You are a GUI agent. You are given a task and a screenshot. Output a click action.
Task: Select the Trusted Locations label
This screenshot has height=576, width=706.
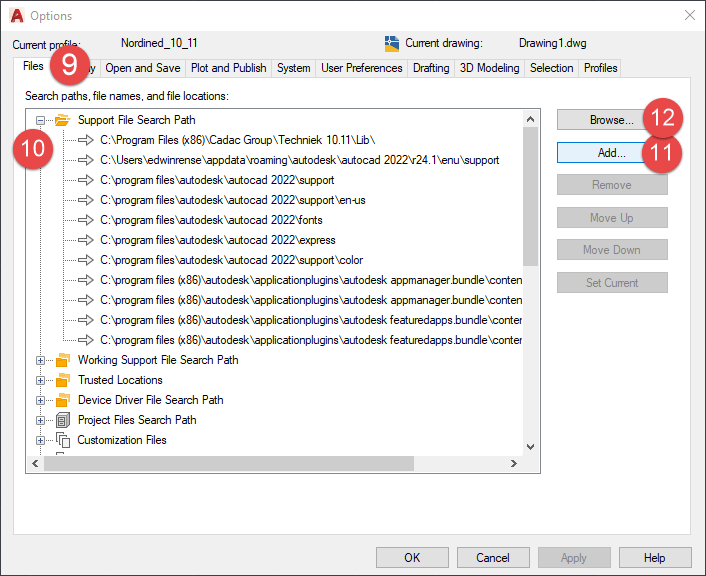120,380
